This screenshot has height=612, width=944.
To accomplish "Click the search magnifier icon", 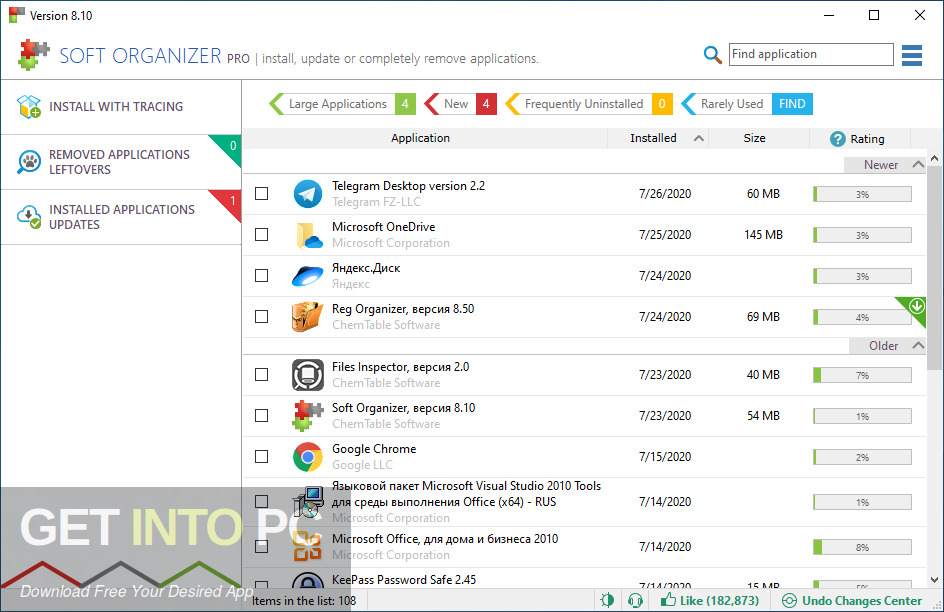I will (x=713, y=55).
